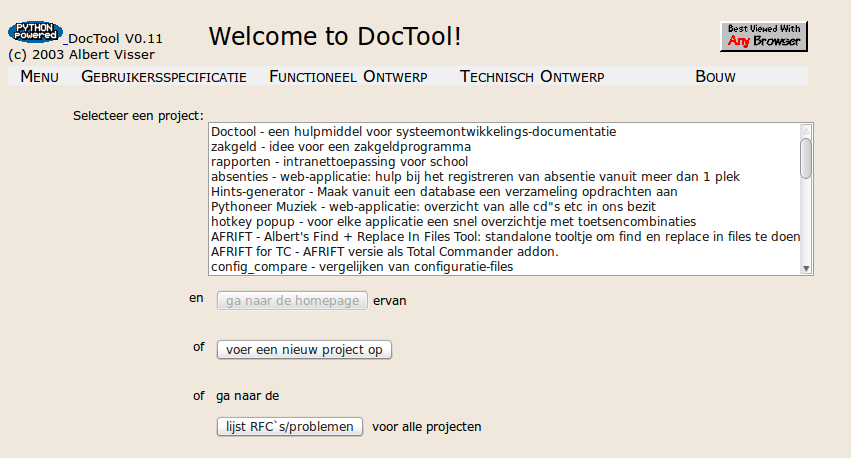Click the Python Powered logo
Screen dimensions: 851x458
[x=35, y=32]
